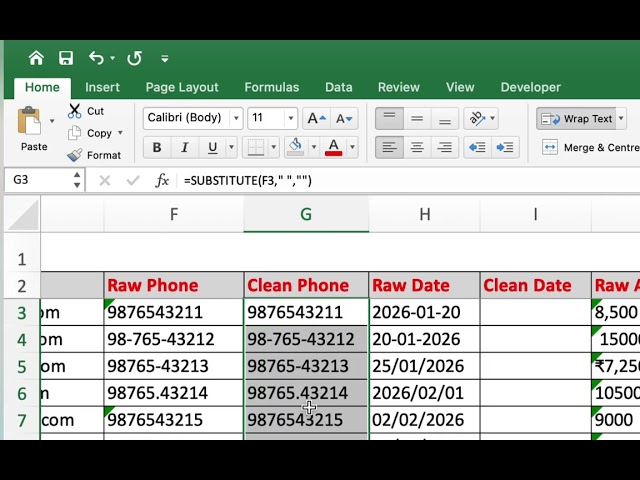Click the Raw Phone header cell

[x=174, y=285]
